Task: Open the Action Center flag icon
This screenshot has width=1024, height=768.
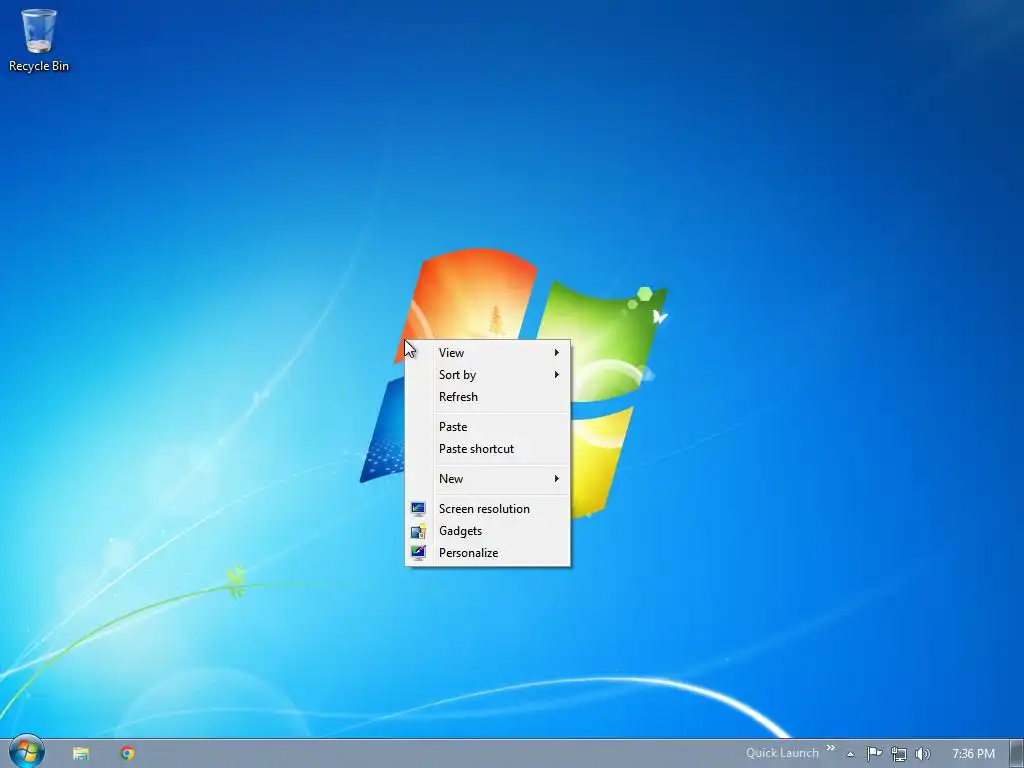Action: [x=874, y=754]
